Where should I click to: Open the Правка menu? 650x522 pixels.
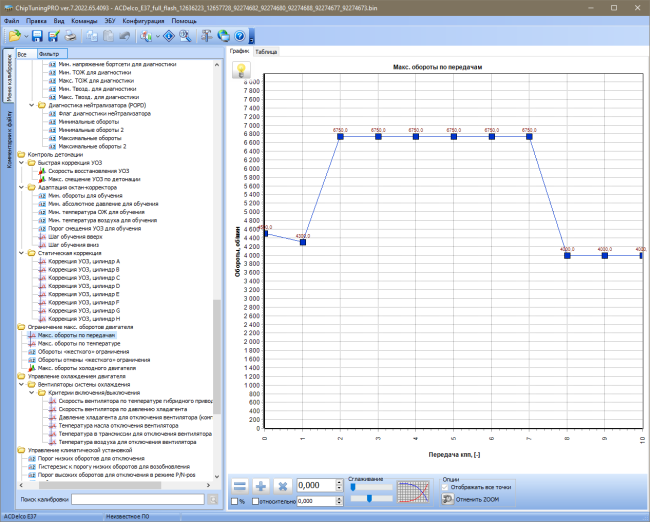36,21
